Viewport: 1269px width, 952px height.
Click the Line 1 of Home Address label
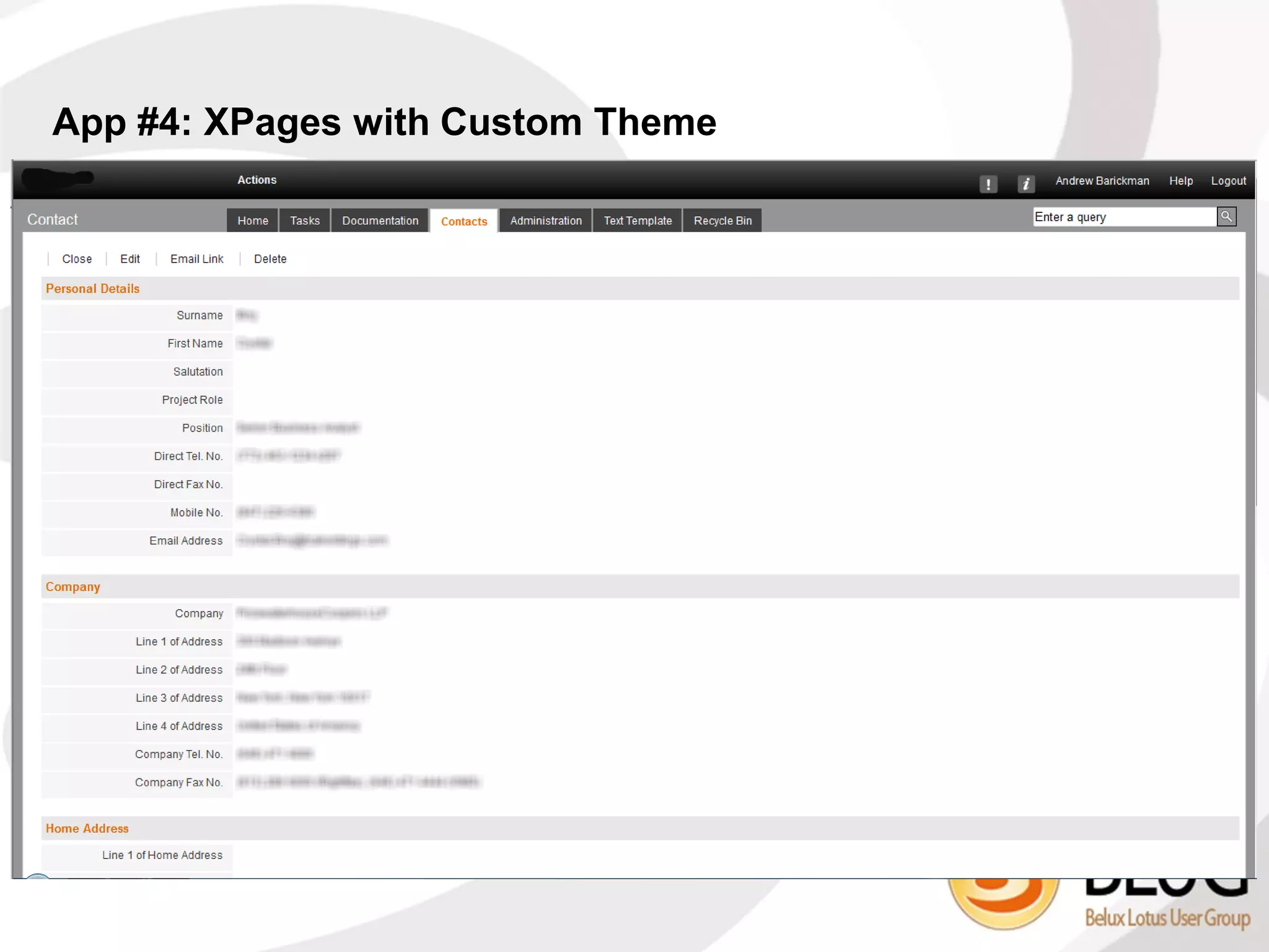click(x=162, y=855)
